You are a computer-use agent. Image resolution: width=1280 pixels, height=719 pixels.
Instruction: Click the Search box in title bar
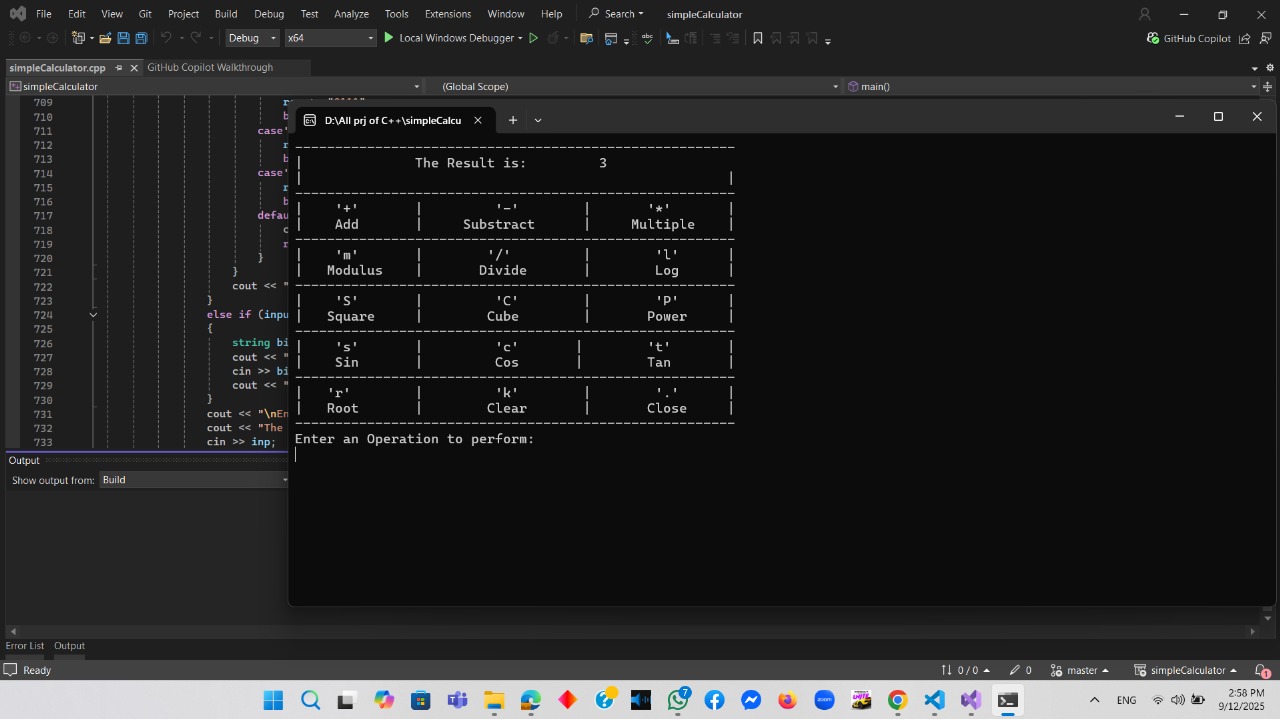click(x=617, y=14)
